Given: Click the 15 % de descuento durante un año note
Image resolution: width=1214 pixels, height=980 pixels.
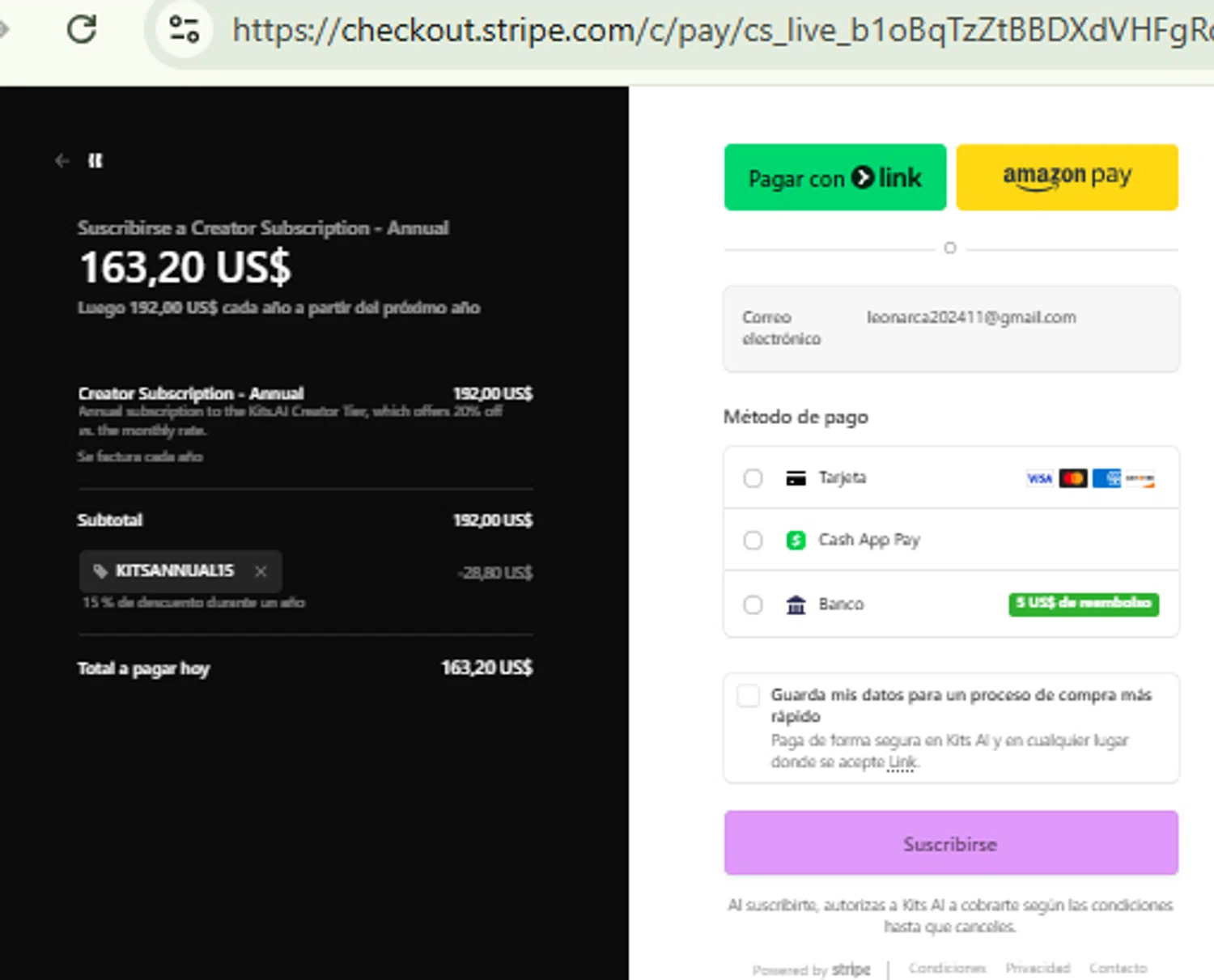Looking at the screenshot, I should point(193,602).
